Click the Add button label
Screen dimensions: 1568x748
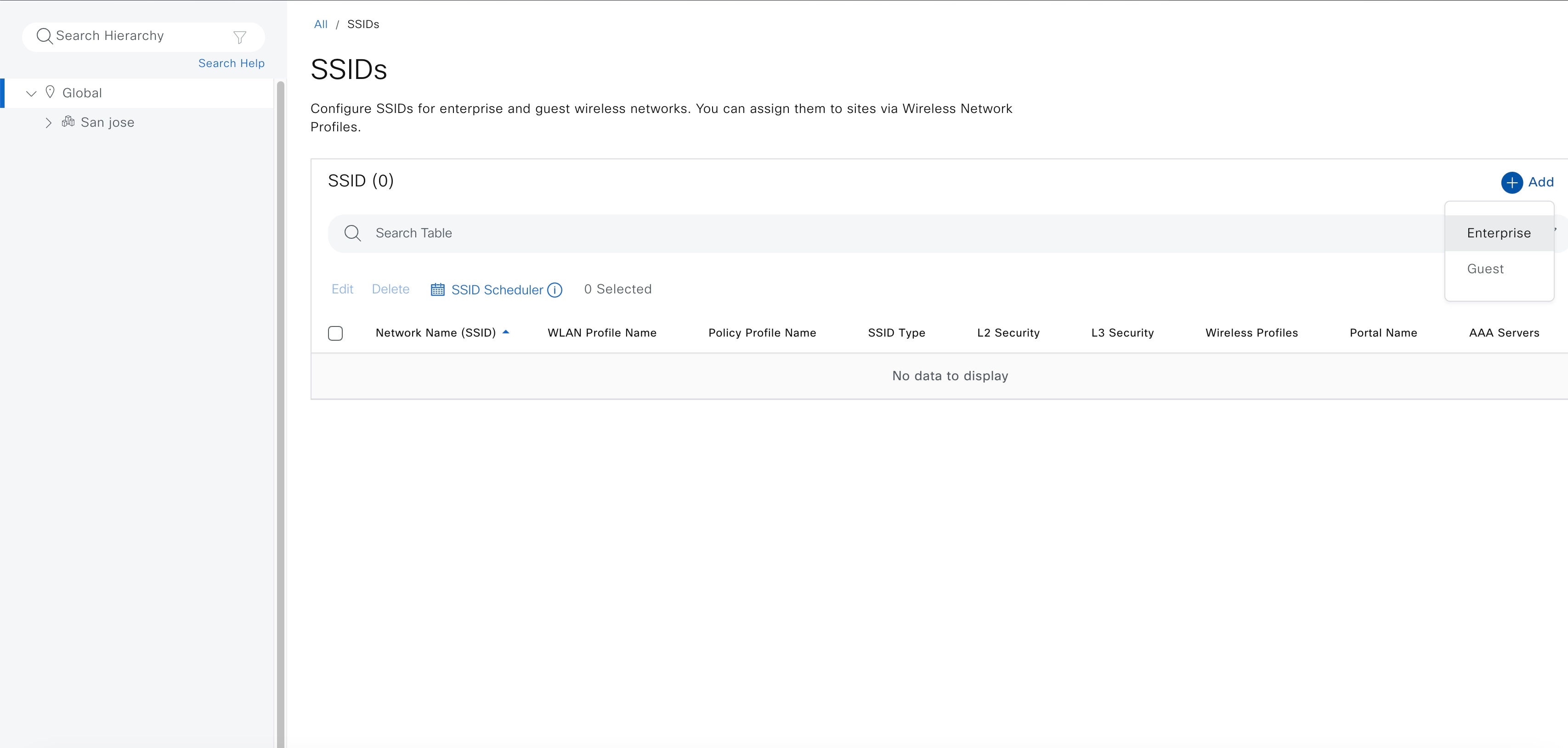click(x=1540, y=182)
